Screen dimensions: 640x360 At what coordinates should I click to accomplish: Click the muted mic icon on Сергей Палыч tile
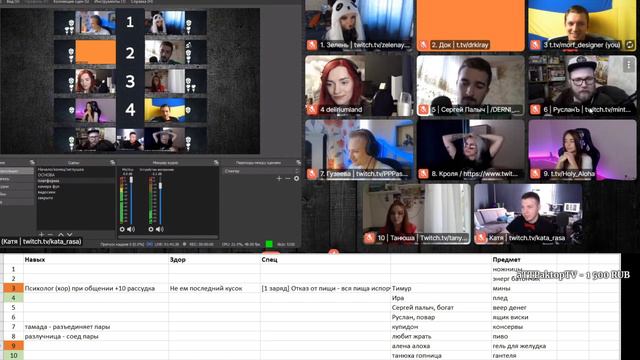coord(423,109)
